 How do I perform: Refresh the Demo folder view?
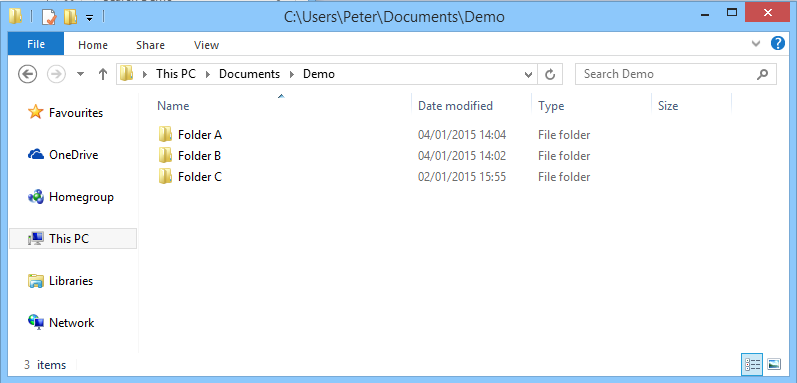coord(549,74)
